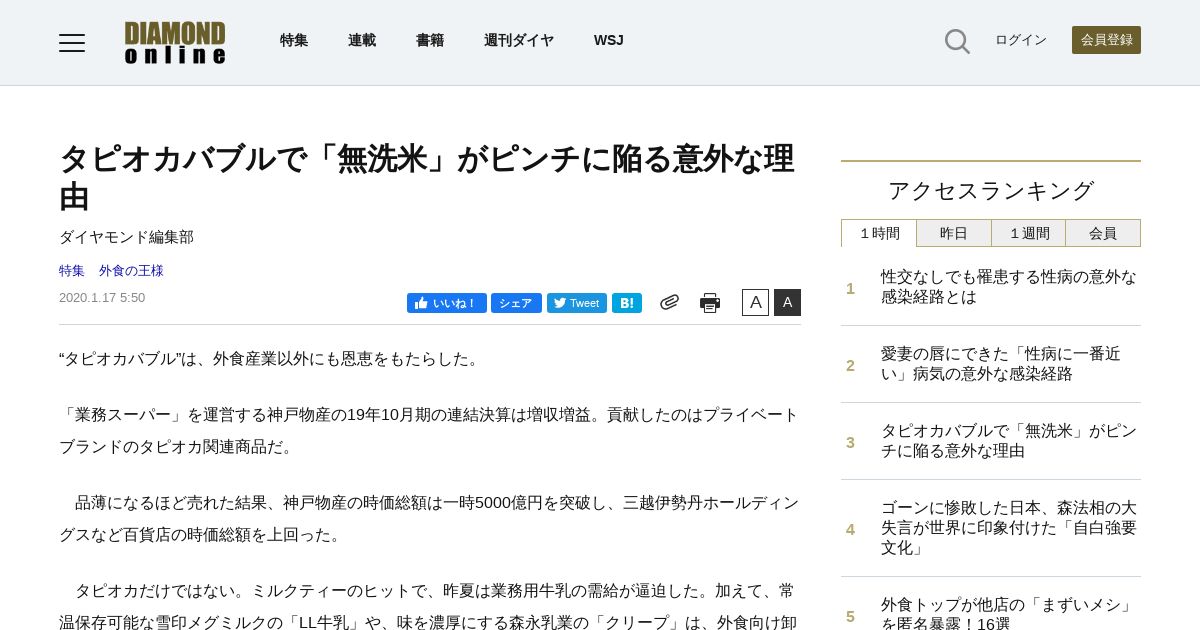Click the Diamond Online logo

175,42
